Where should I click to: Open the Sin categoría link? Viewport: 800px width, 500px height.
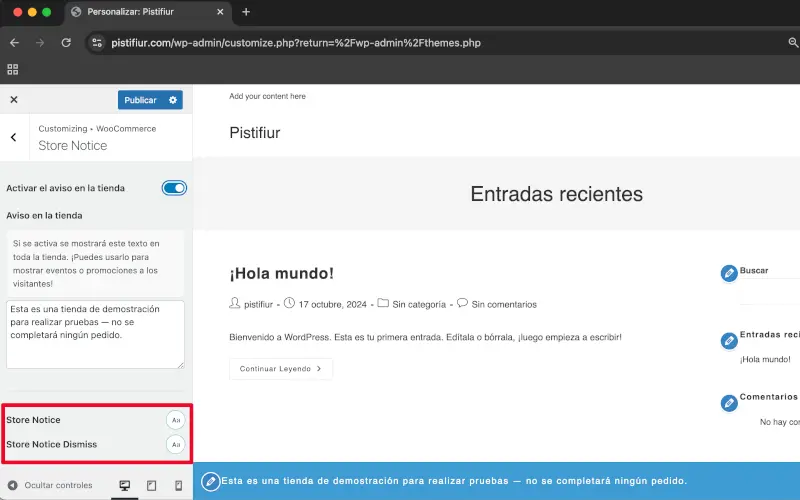[x=419, y=305]
